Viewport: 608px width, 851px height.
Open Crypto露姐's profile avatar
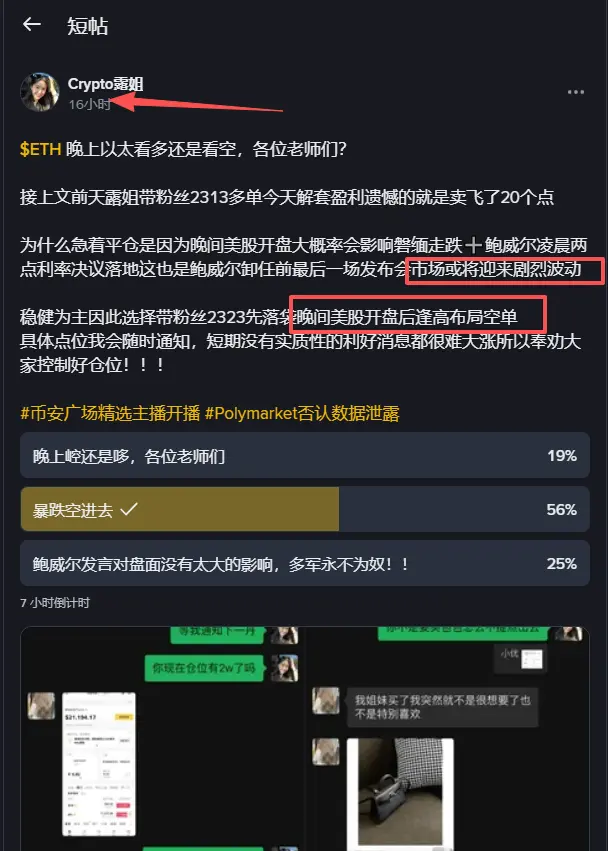click(x=40, y=92)
